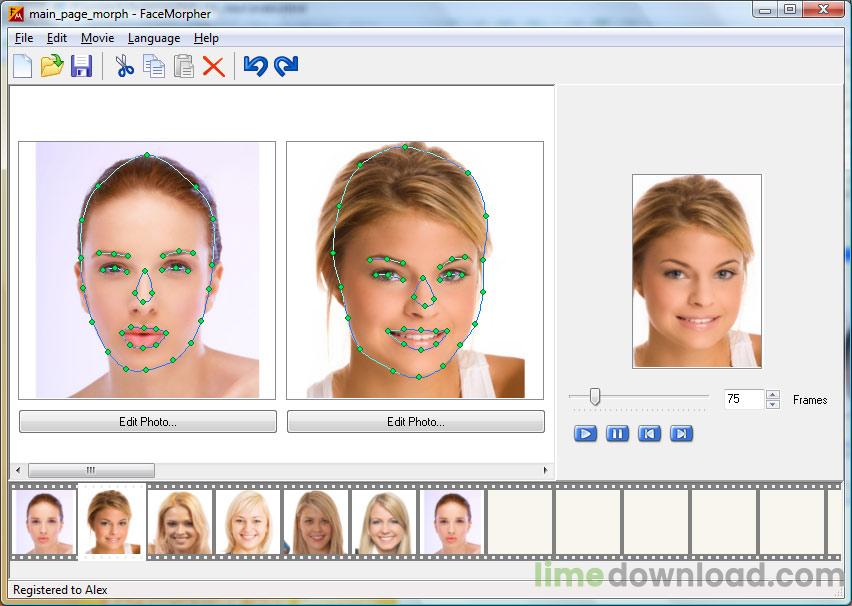Open a project with the folder icon
This screenshot has height=606, width=852.
pos(52,67)
